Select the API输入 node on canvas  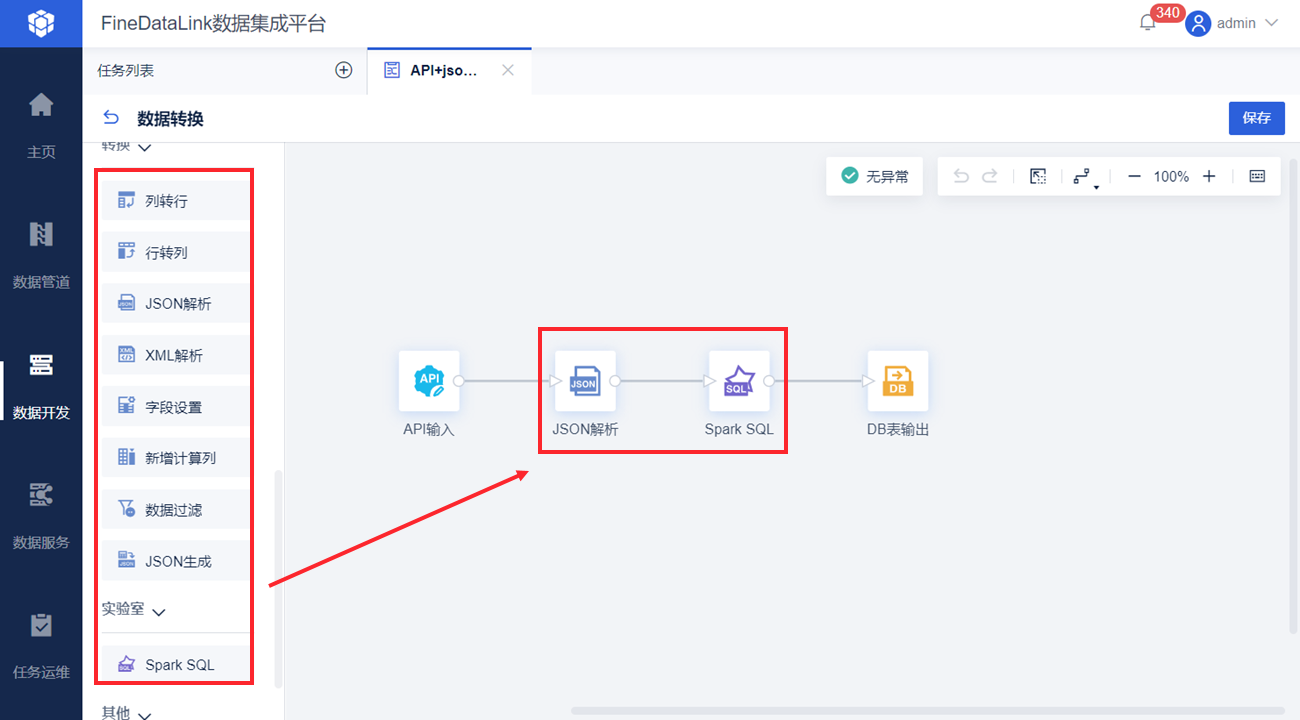[429, 381]
